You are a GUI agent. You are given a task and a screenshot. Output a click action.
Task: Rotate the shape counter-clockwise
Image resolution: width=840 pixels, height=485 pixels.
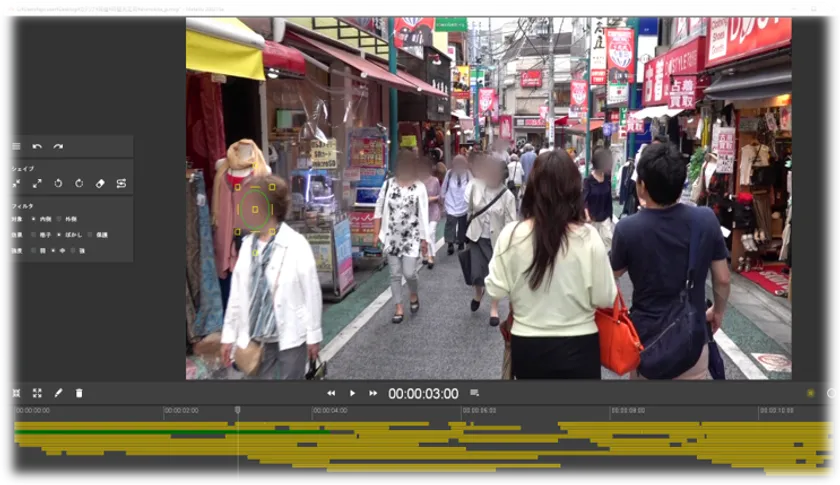click(x=58, y=184)
